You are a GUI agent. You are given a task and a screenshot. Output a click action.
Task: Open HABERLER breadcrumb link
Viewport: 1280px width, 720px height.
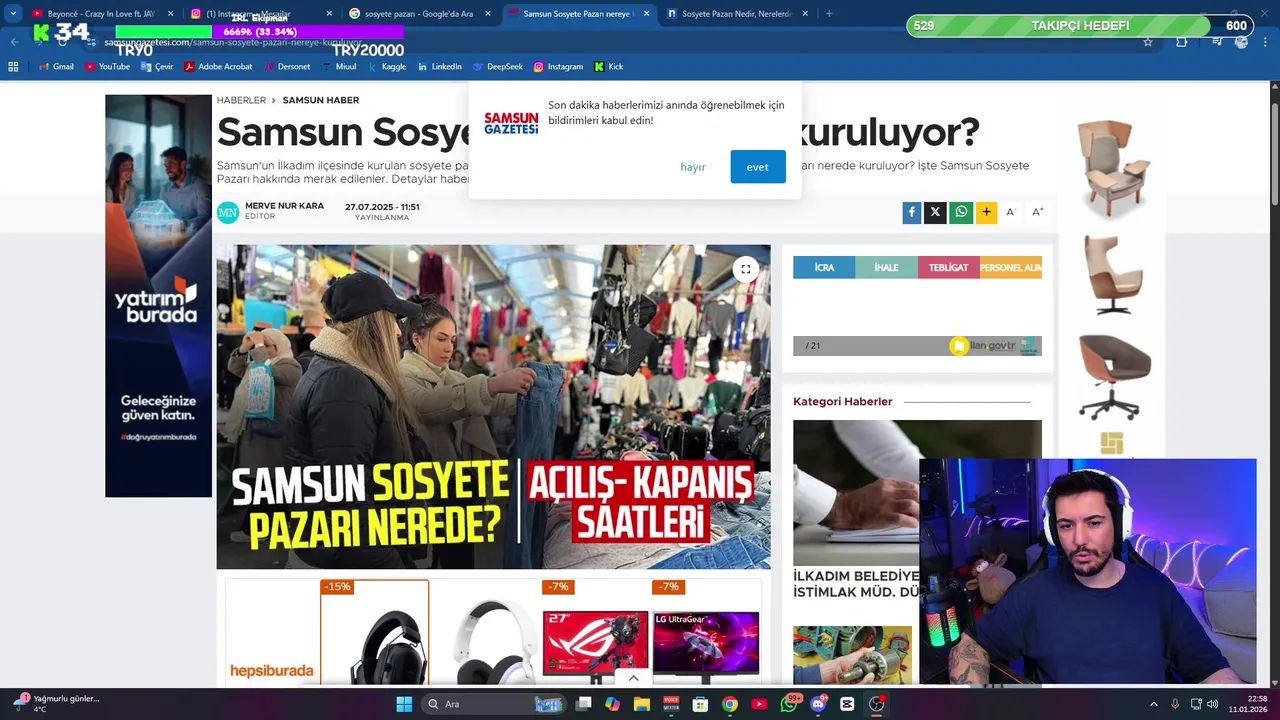[241, 100]
